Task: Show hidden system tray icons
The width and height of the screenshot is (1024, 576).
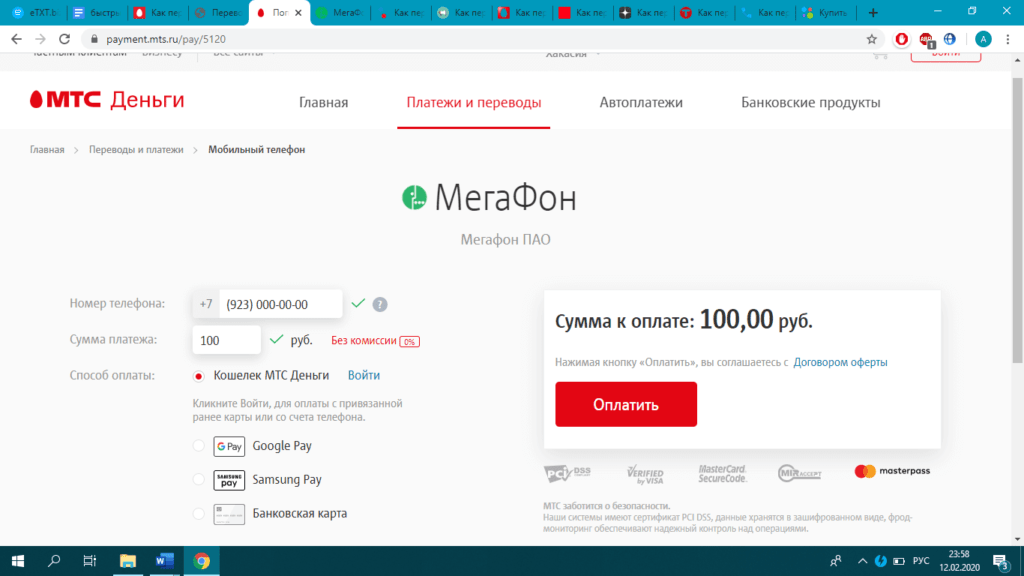Action: click(855, 560)
